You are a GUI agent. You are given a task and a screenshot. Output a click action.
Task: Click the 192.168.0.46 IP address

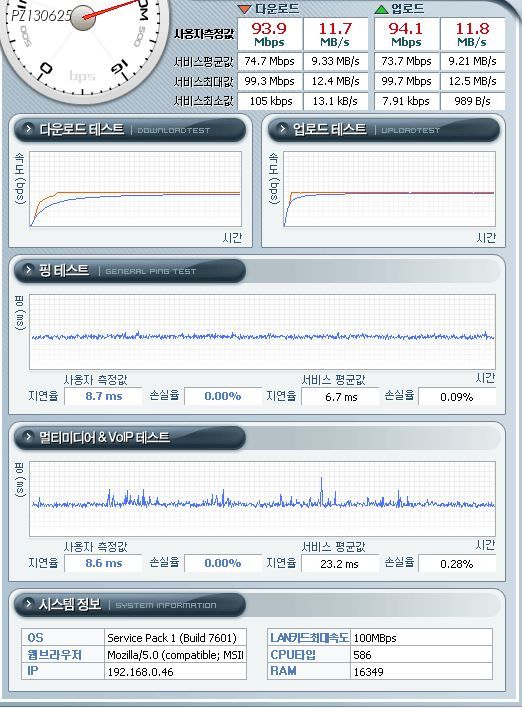coord(140,672)
